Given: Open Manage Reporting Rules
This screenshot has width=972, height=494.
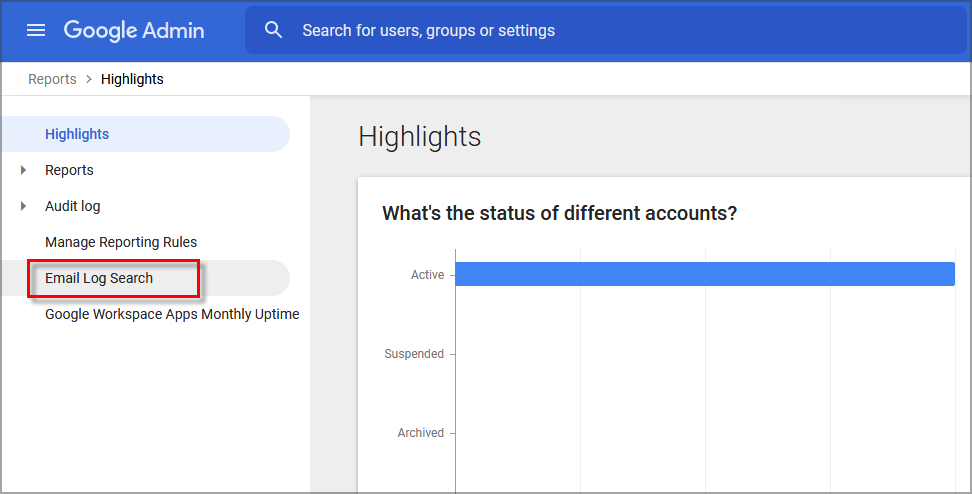Looking at the screenshot, I should [x=121, y=242].
